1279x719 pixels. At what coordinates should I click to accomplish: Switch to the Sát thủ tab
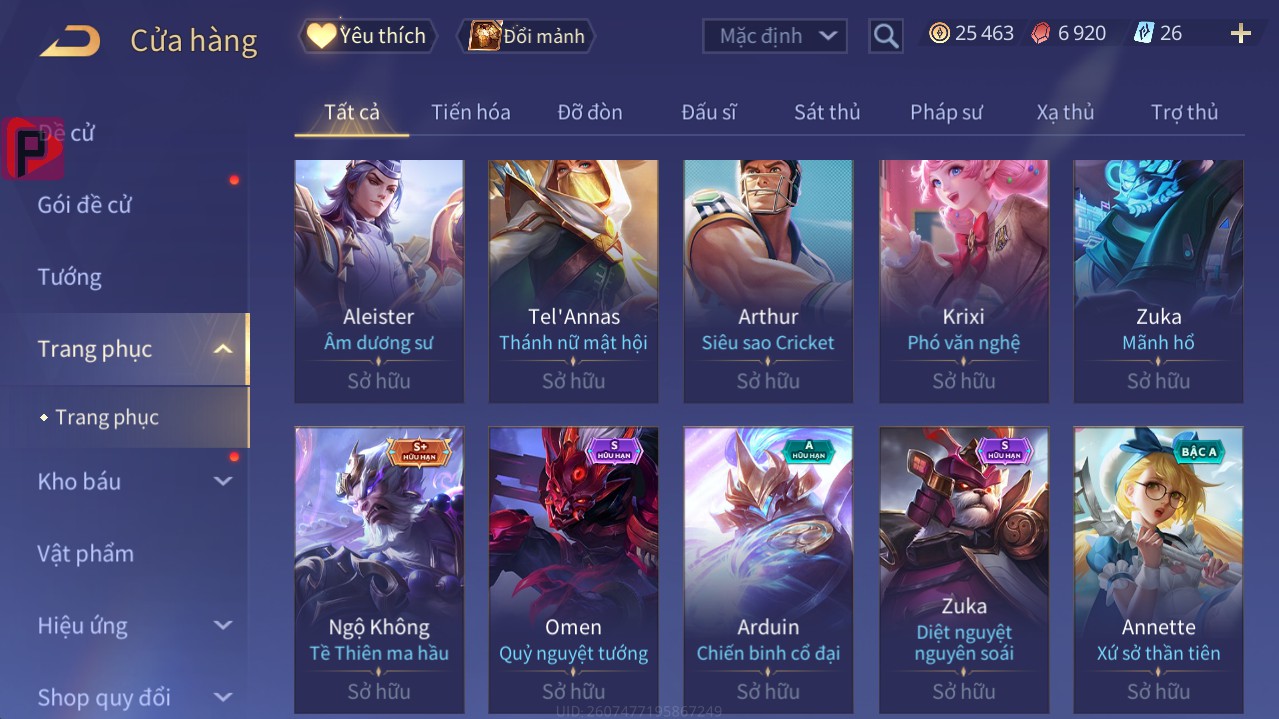coord(827,112)
